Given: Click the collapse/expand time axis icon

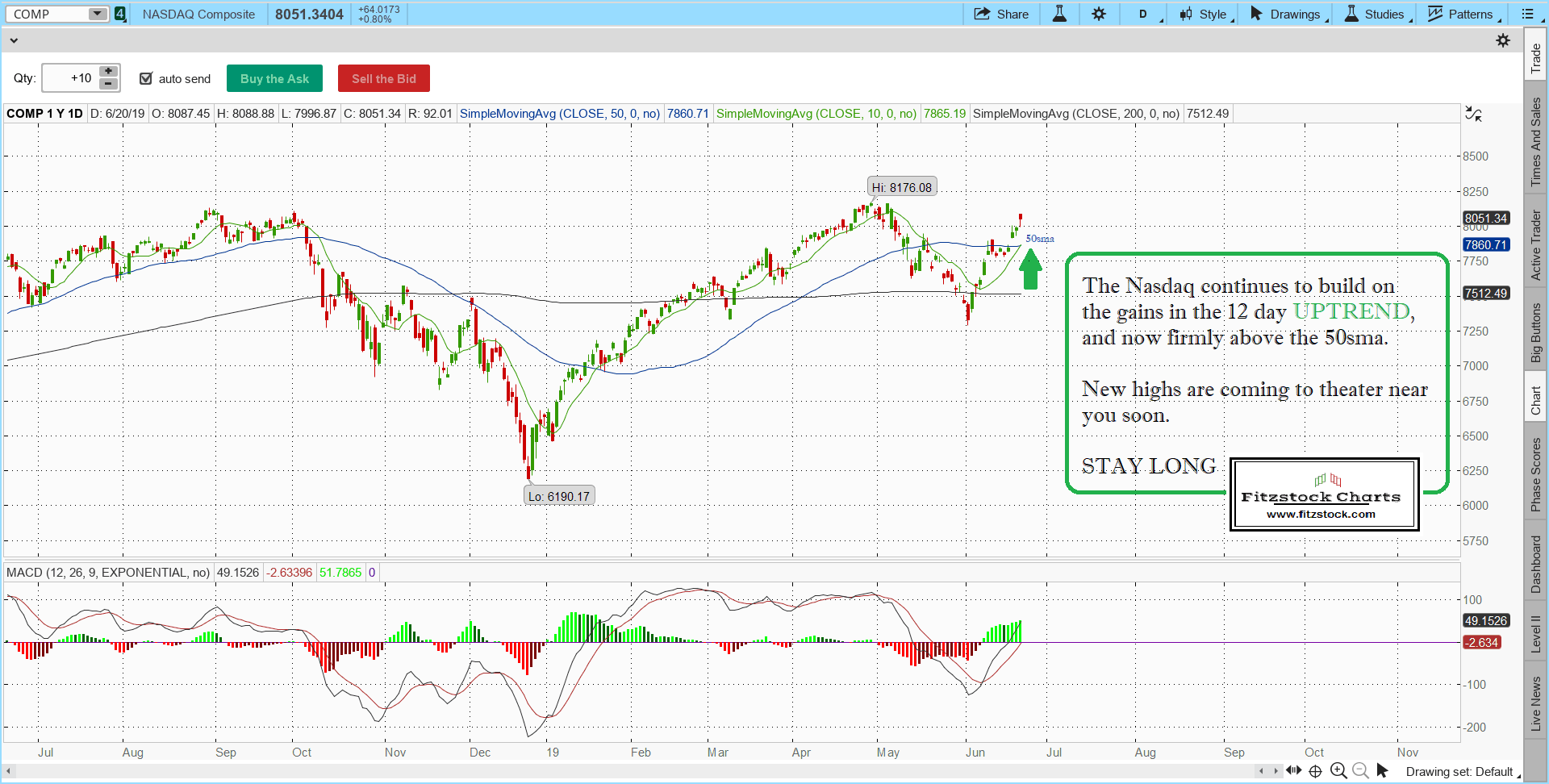Looking at the screenshot, I should pyautogui.click(x=1293, y=771).
